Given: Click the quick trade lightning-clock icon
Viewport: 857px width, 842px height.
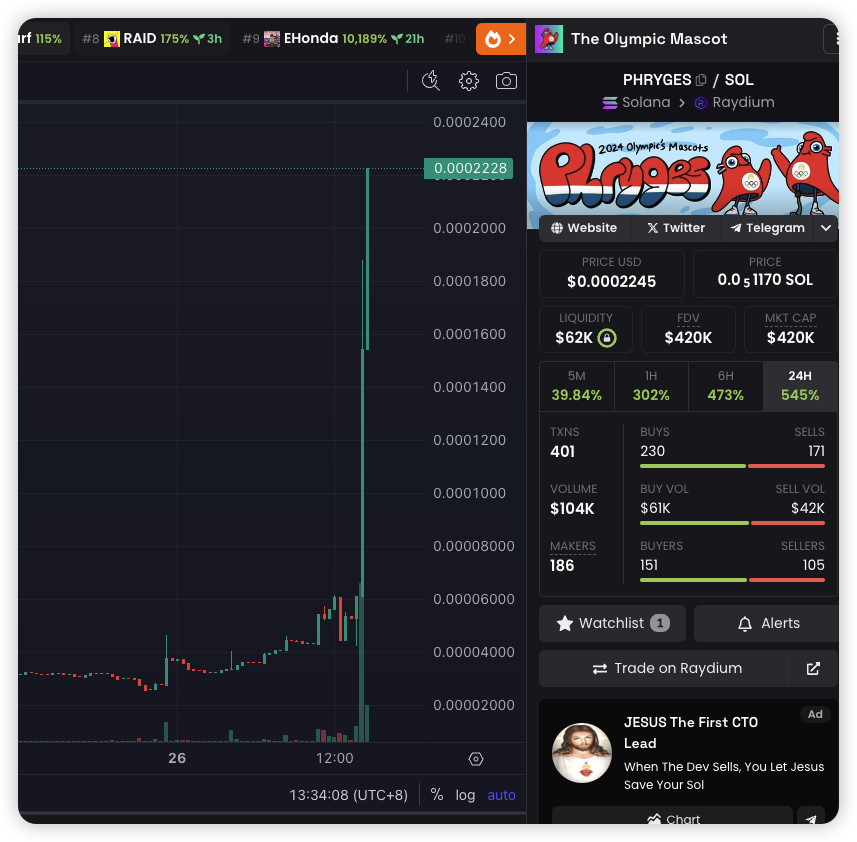Looking at the screenshot, I should point(431,81).
